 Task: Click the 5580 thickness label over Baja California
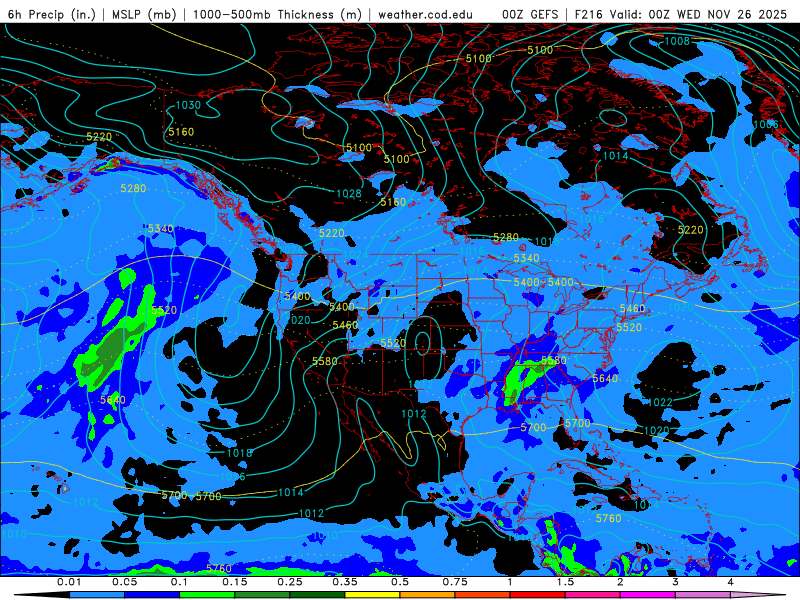[x=325, y=362]
